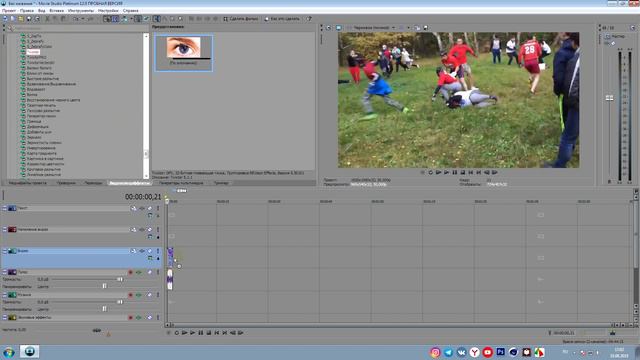The height and width of the screenshot is (360, 640).
Task: Click the video clip on Видео track
Action: (171, 257)
